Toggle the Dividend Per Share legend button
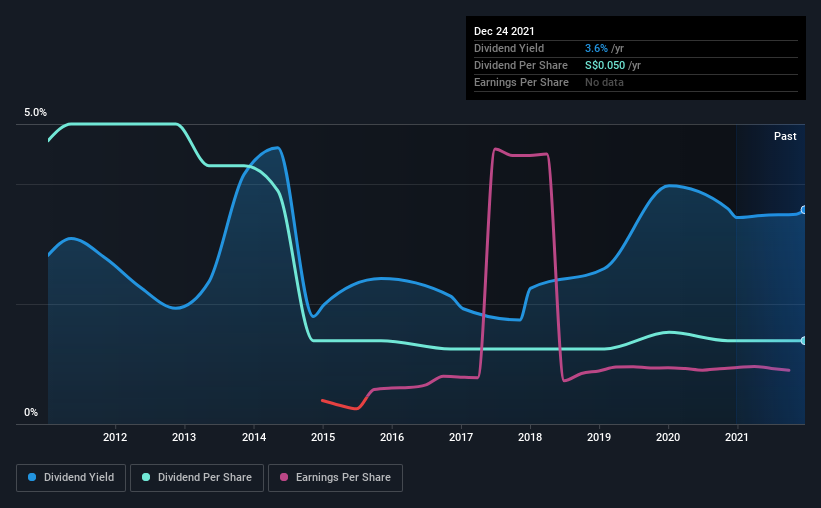Image resolution: width=821 pixels, height=508 pixels. pos(197,478)
